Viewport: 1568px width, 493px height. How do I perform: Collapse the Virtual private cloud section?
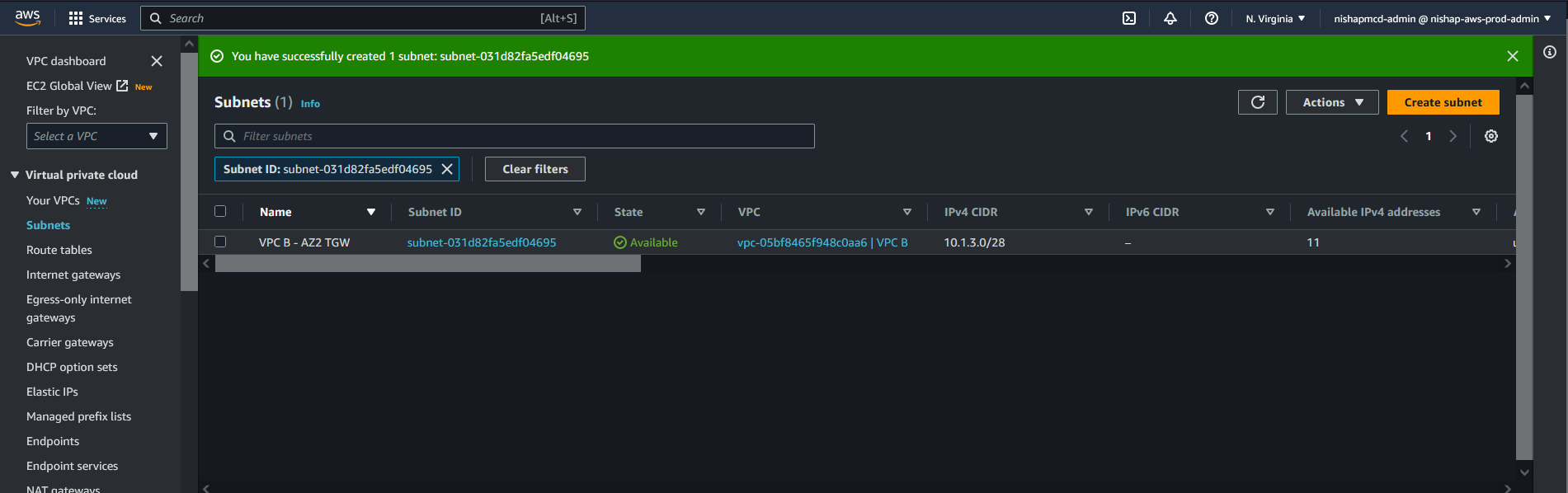15,175
